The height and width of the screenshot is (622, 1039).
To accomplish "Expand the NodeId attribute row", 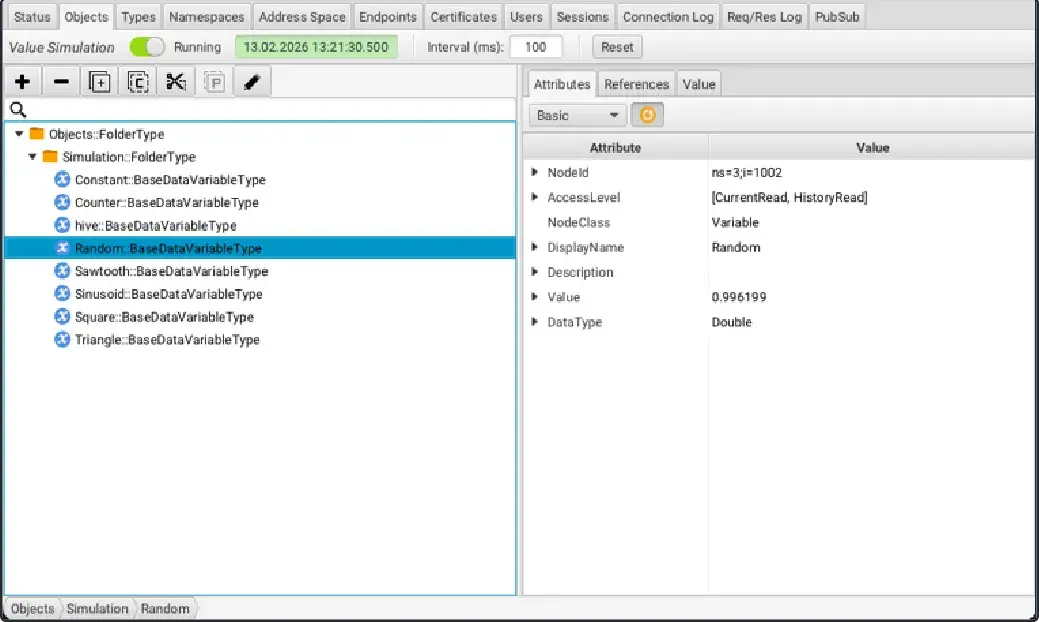I will pos(535,172).
